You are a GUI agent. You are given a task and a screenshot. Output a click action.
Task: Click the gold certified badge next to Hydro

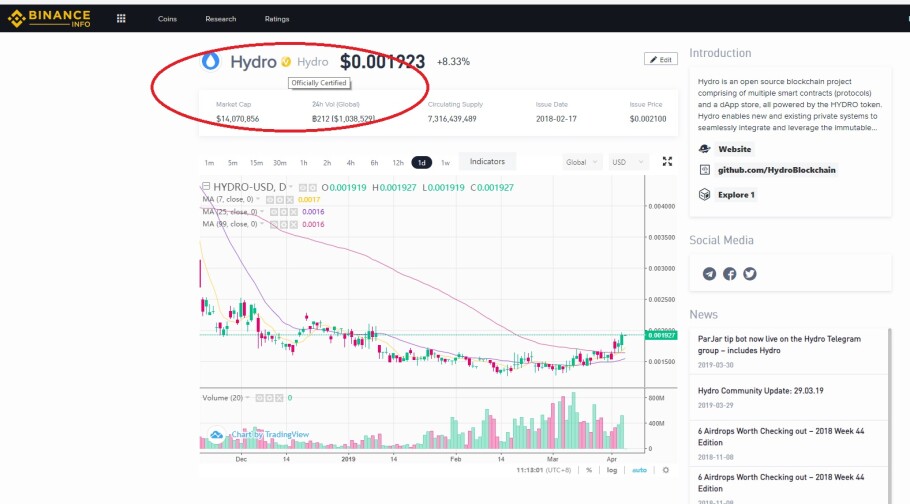pyautogui.click(x=286, y=62)
